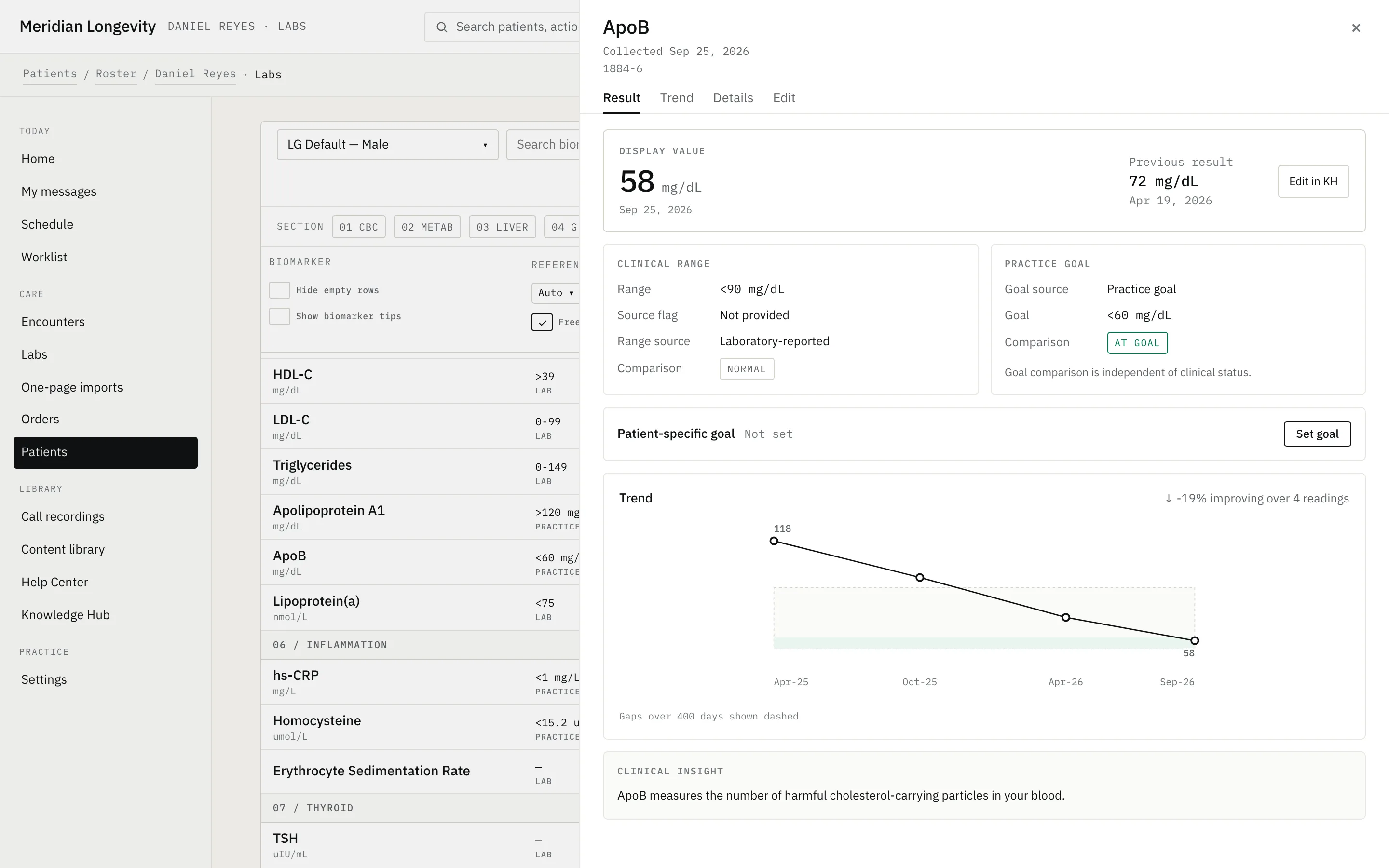Open the Auto reference dropdown
The height and width of the screenshot is (868, 1389).
point(555,293)
